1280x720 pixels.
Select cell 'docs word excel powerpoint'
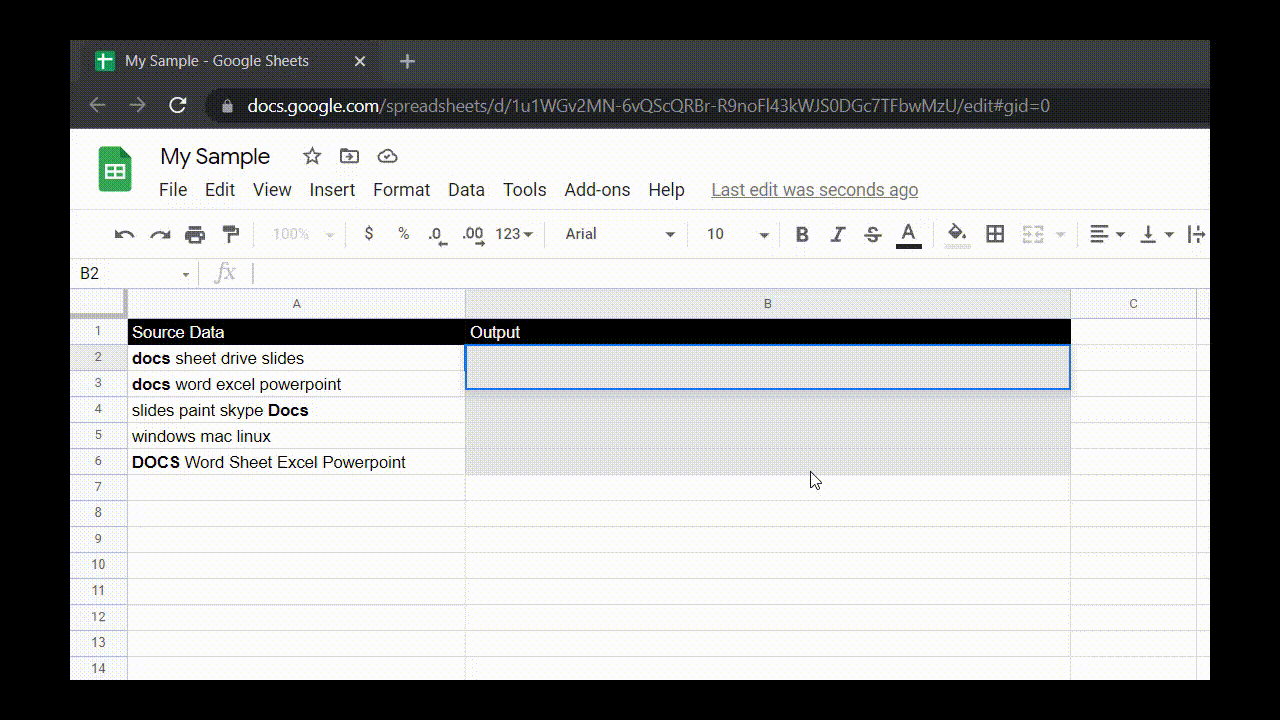coord(296,384)
